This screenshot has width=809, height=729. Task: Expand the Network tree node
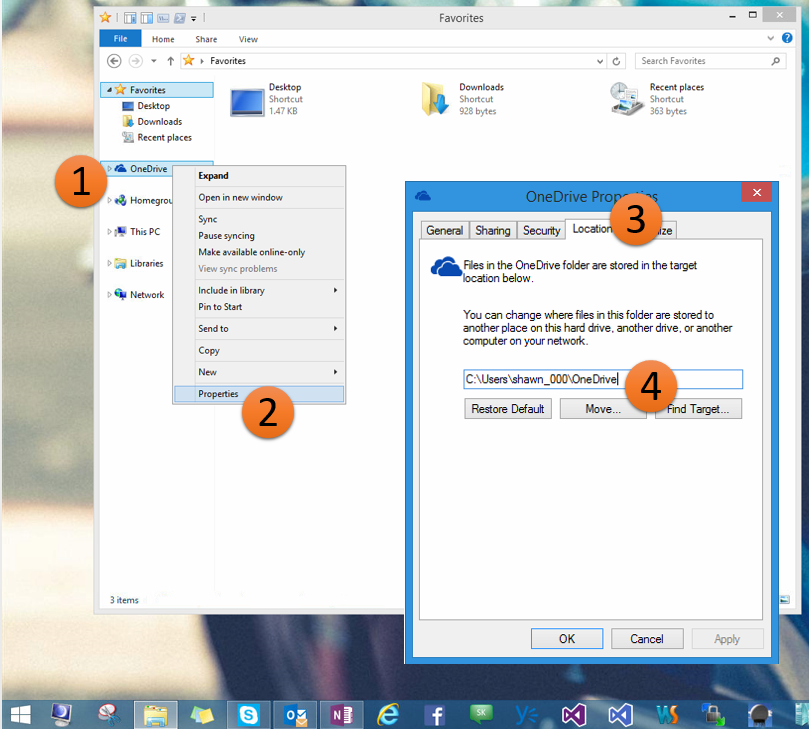pyautogui.click(x=109, y=295)
